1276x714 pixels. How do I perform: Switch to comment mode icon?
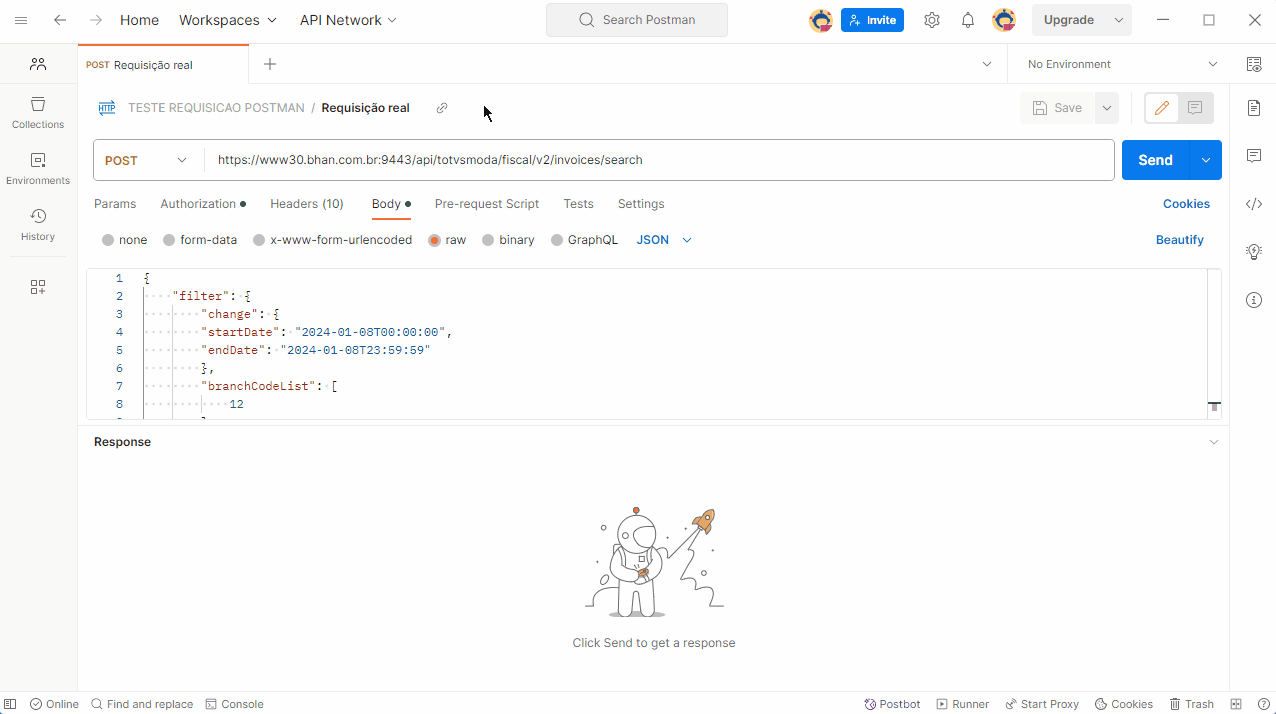click(1195, 108)
